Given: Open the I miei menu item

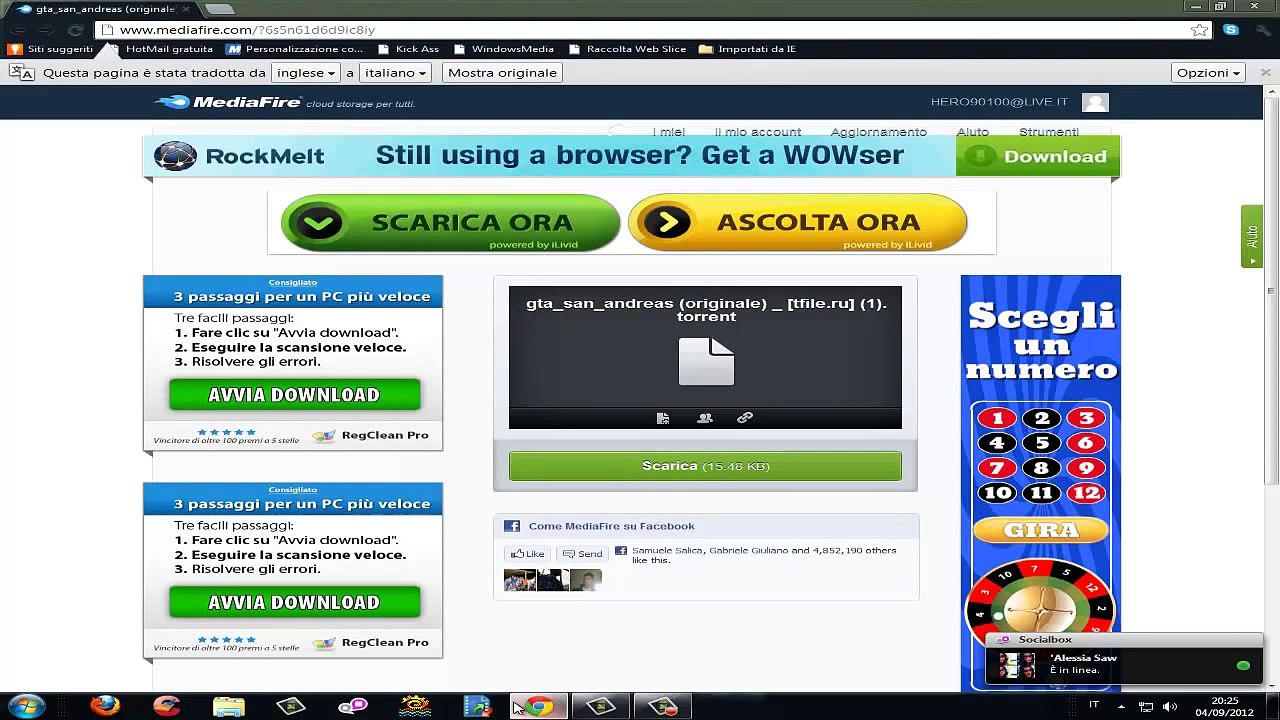Looking at the screenshot, I should tap(669, 132).
